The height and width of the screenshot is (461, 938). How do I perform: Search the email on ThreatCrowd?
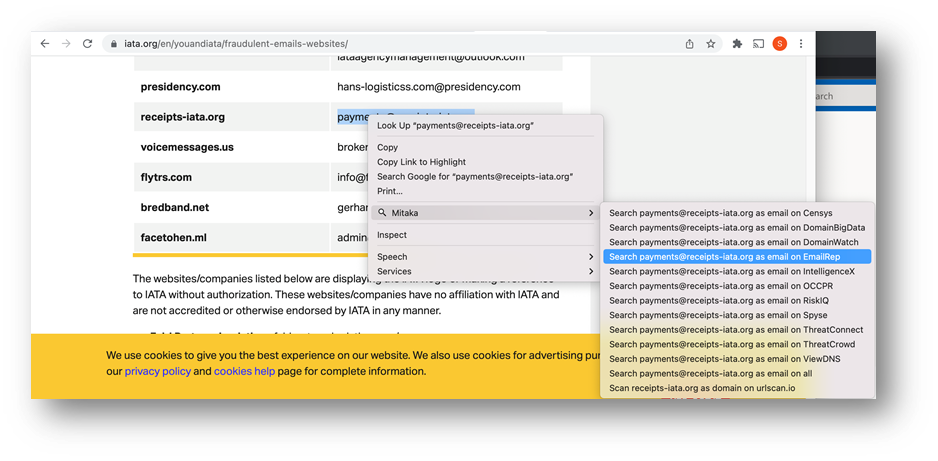[x=737, y=344]
